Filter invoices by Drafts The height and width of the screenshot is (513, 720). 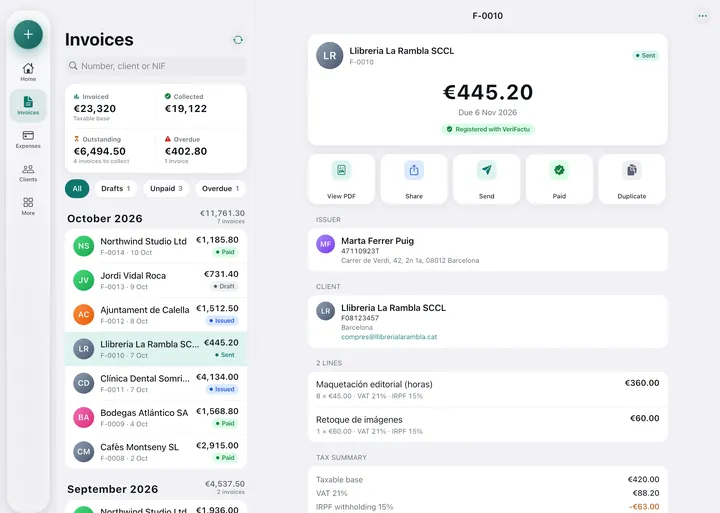[116, 189]
